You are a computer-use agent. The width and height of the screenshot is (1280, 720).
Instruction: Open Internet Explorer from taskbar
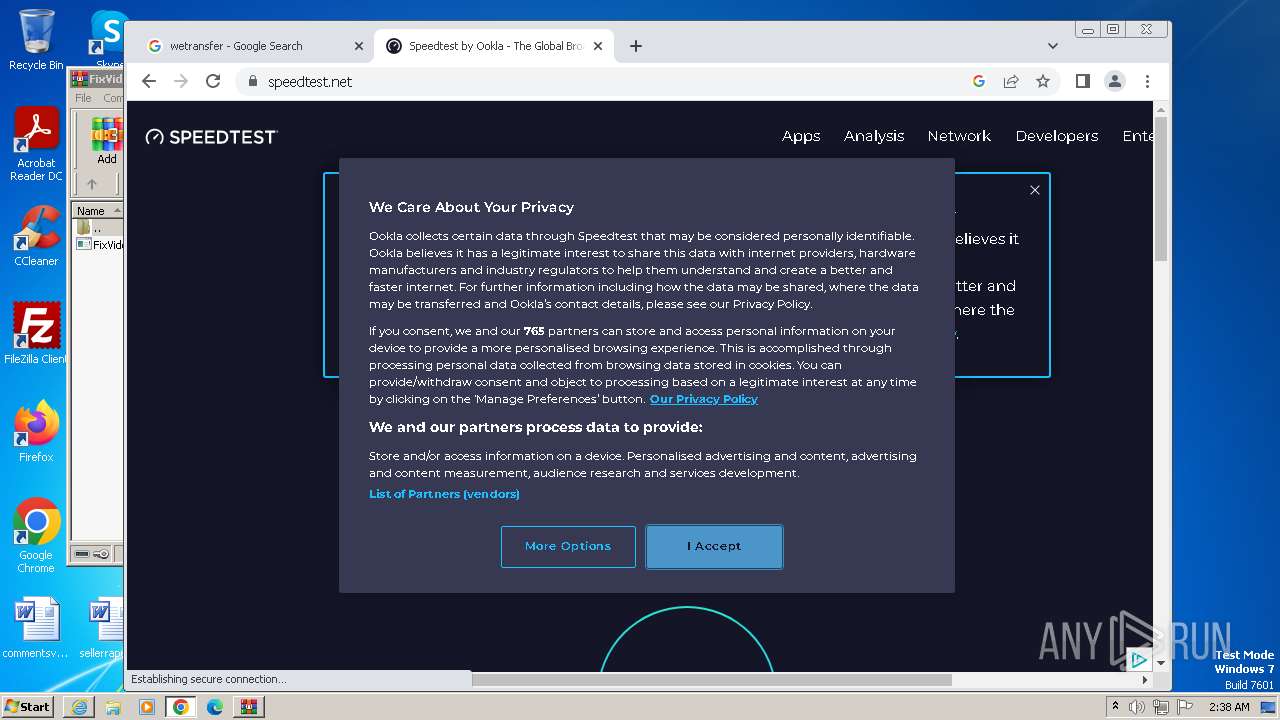coord(79,707)
